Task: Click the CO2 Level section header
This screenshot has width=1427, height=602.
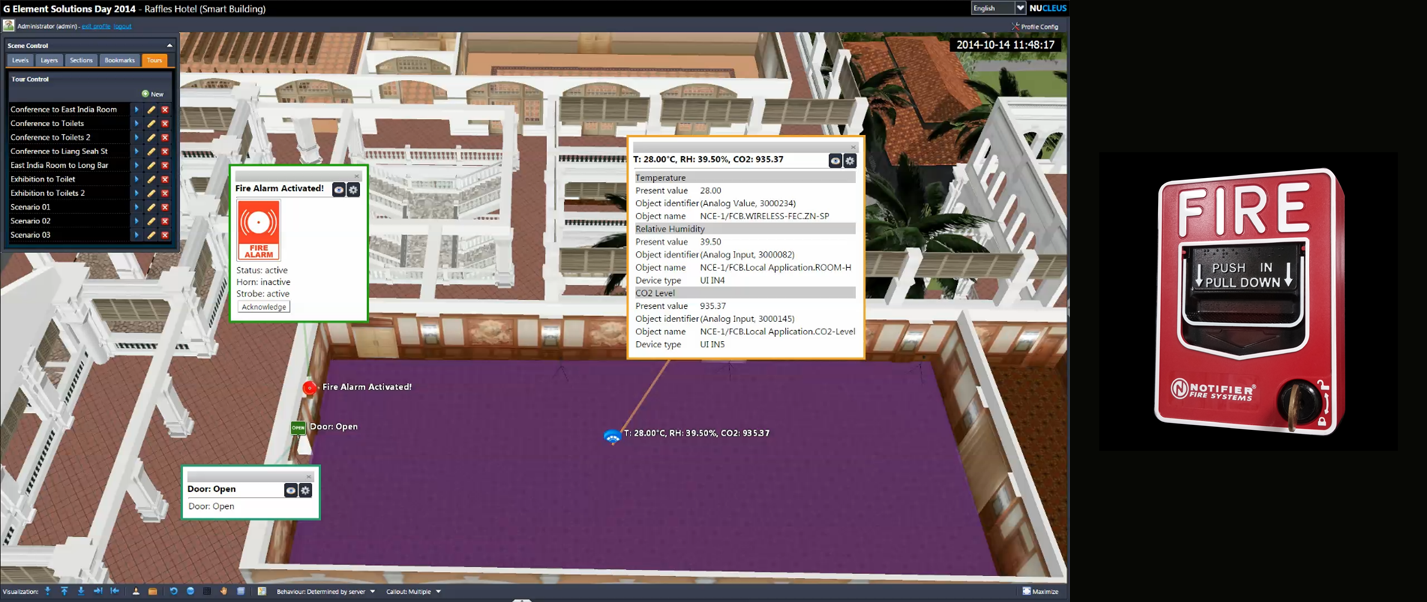Action: pyautogui.click(x=745, y=293)
